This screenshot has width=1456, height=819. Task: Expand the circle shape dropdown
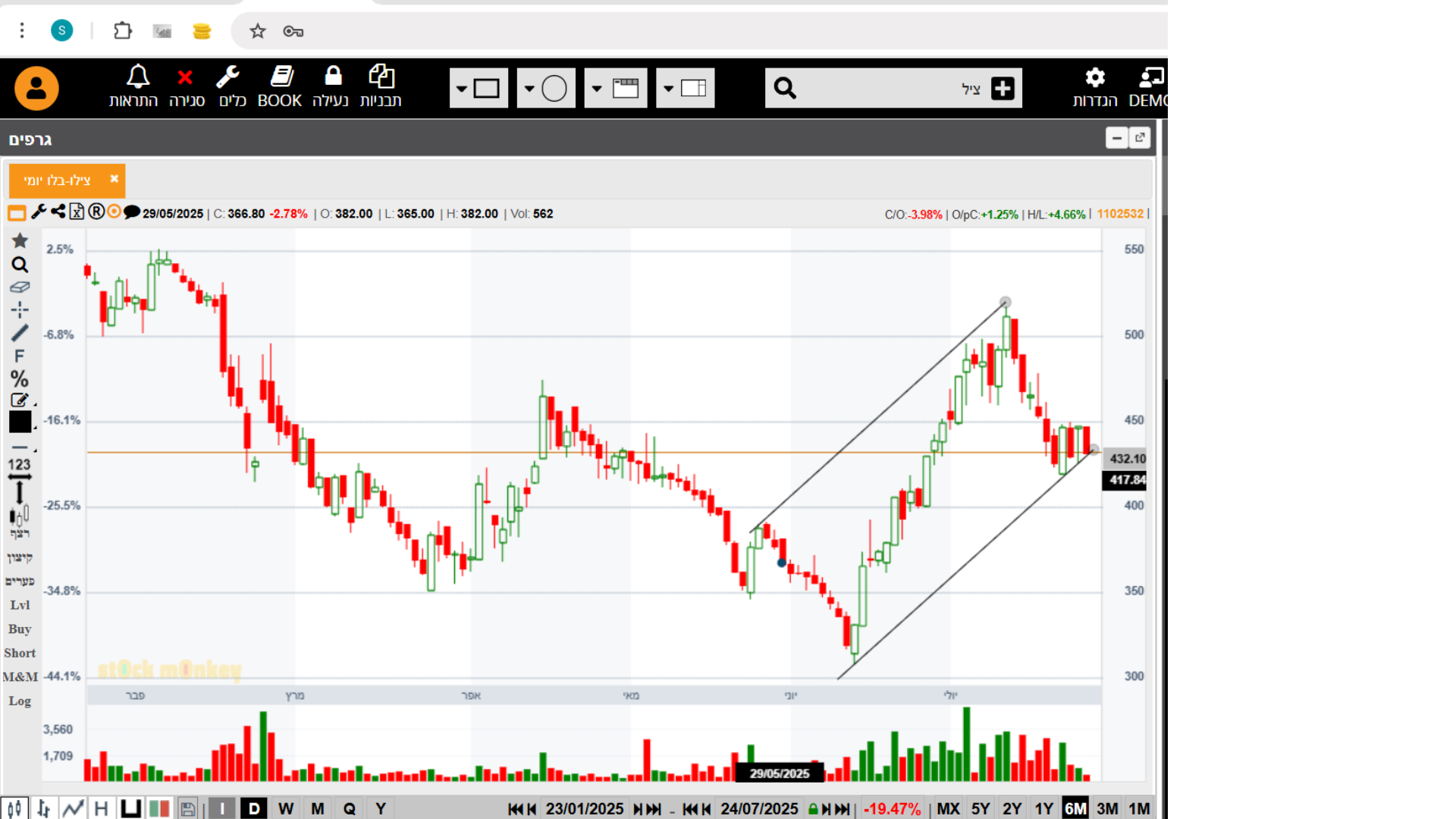point(529,89)
